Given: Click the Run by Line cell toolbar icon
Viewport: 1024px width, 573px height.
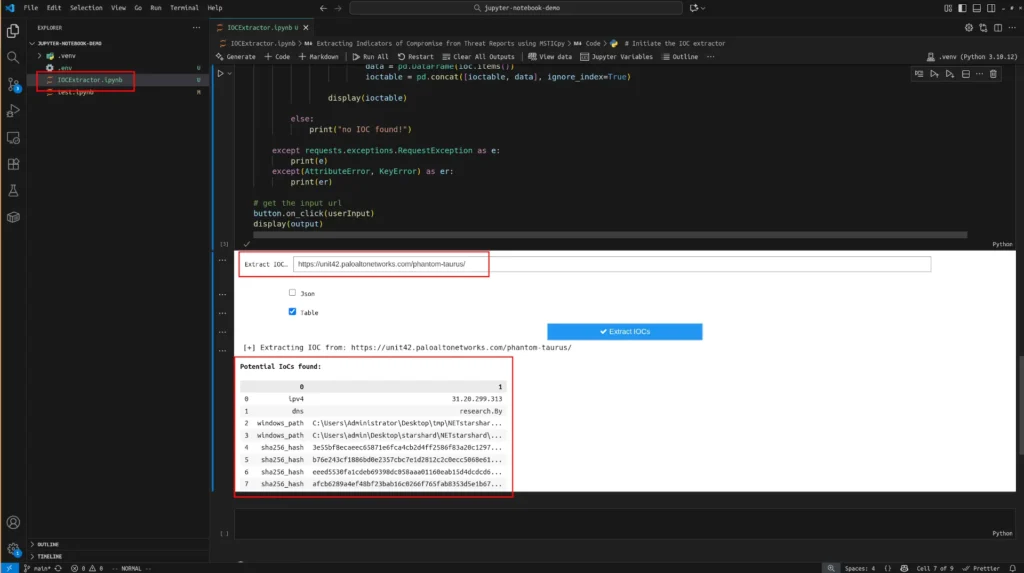Looking at the screenshot, I should [x=919, y=74].
